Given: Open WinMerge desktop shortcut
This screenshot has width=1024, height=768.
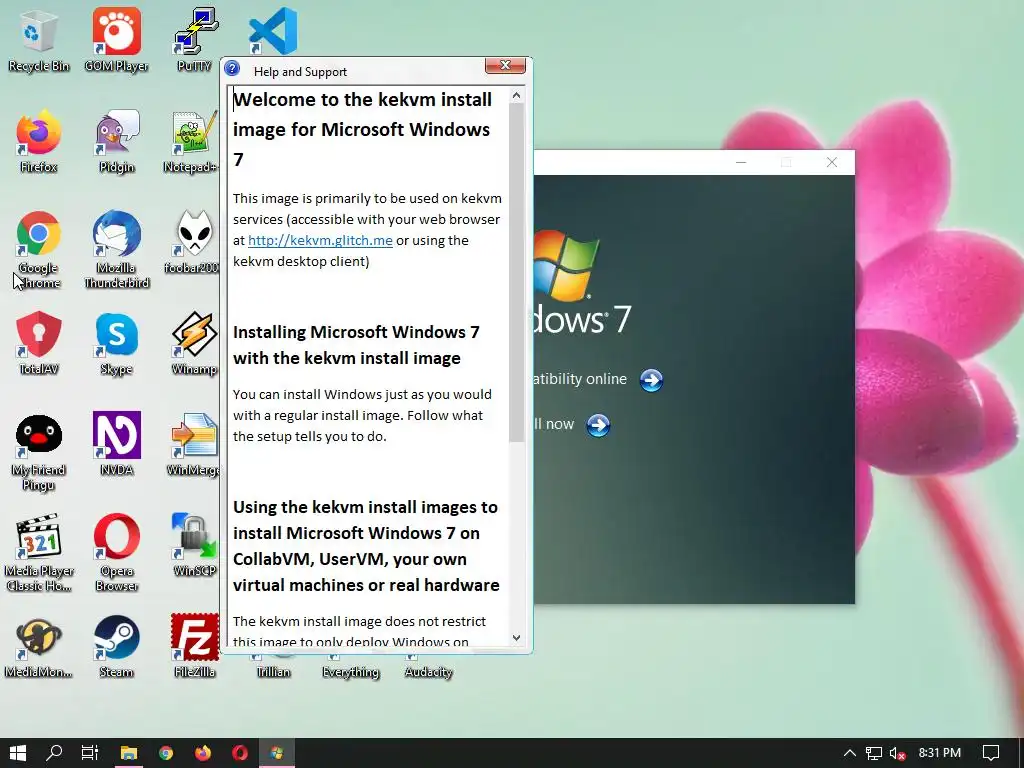Looking at the screenshot, I should 193,444.
